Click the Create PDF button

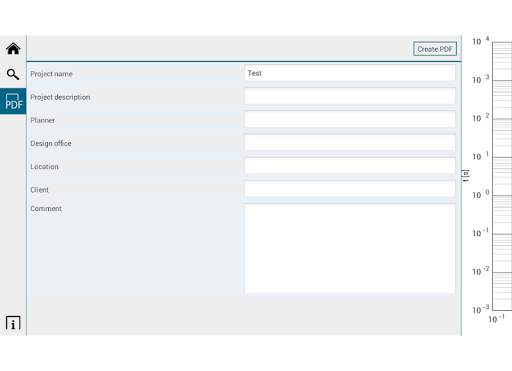435,49
